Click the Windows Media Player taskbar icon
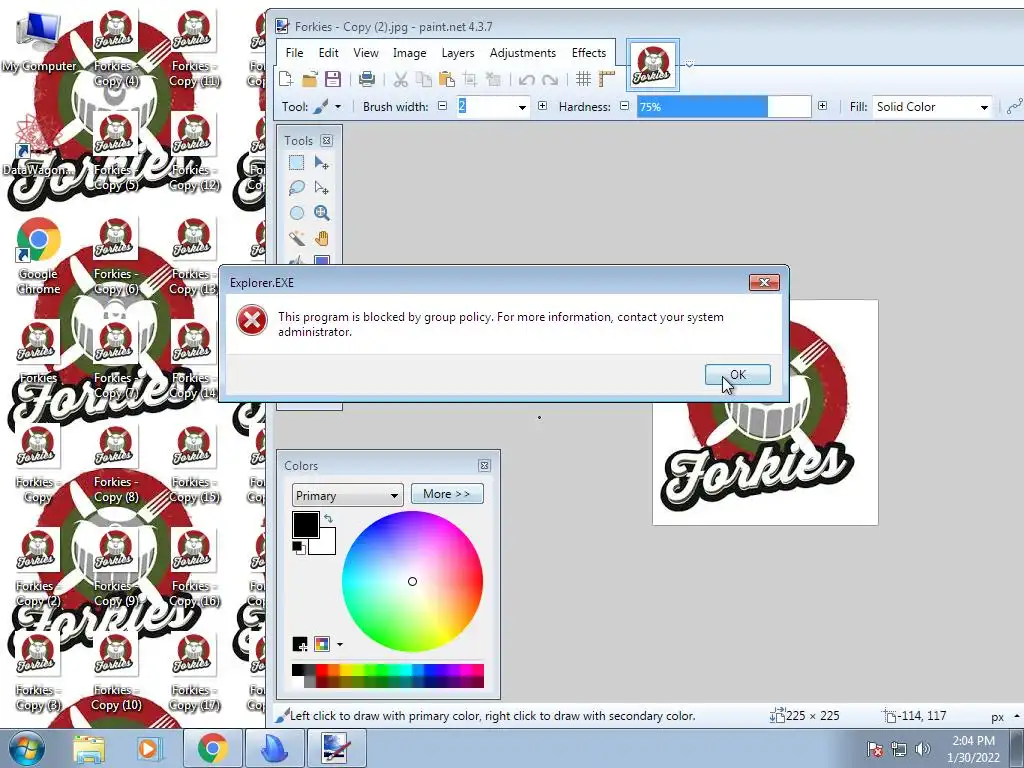This screenshot has width=1024, height=768. pyautogui.click(x=148, y=748)
